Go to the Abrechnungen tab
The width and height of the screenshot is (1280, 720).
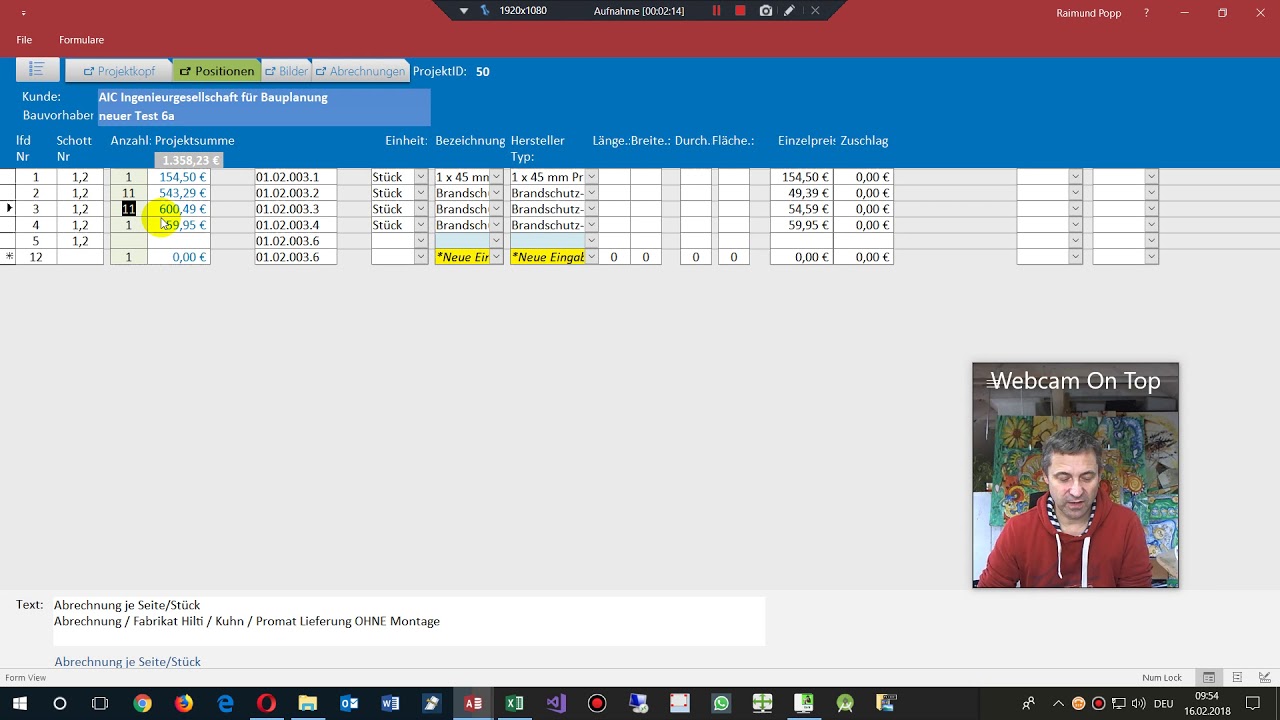tap(360, 71)
